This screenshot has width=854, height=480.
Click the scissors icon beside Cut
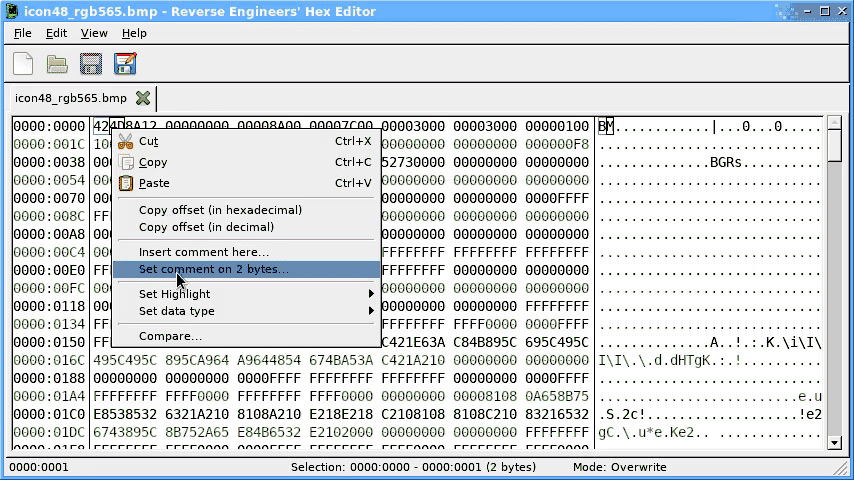[x=126, y=142]
